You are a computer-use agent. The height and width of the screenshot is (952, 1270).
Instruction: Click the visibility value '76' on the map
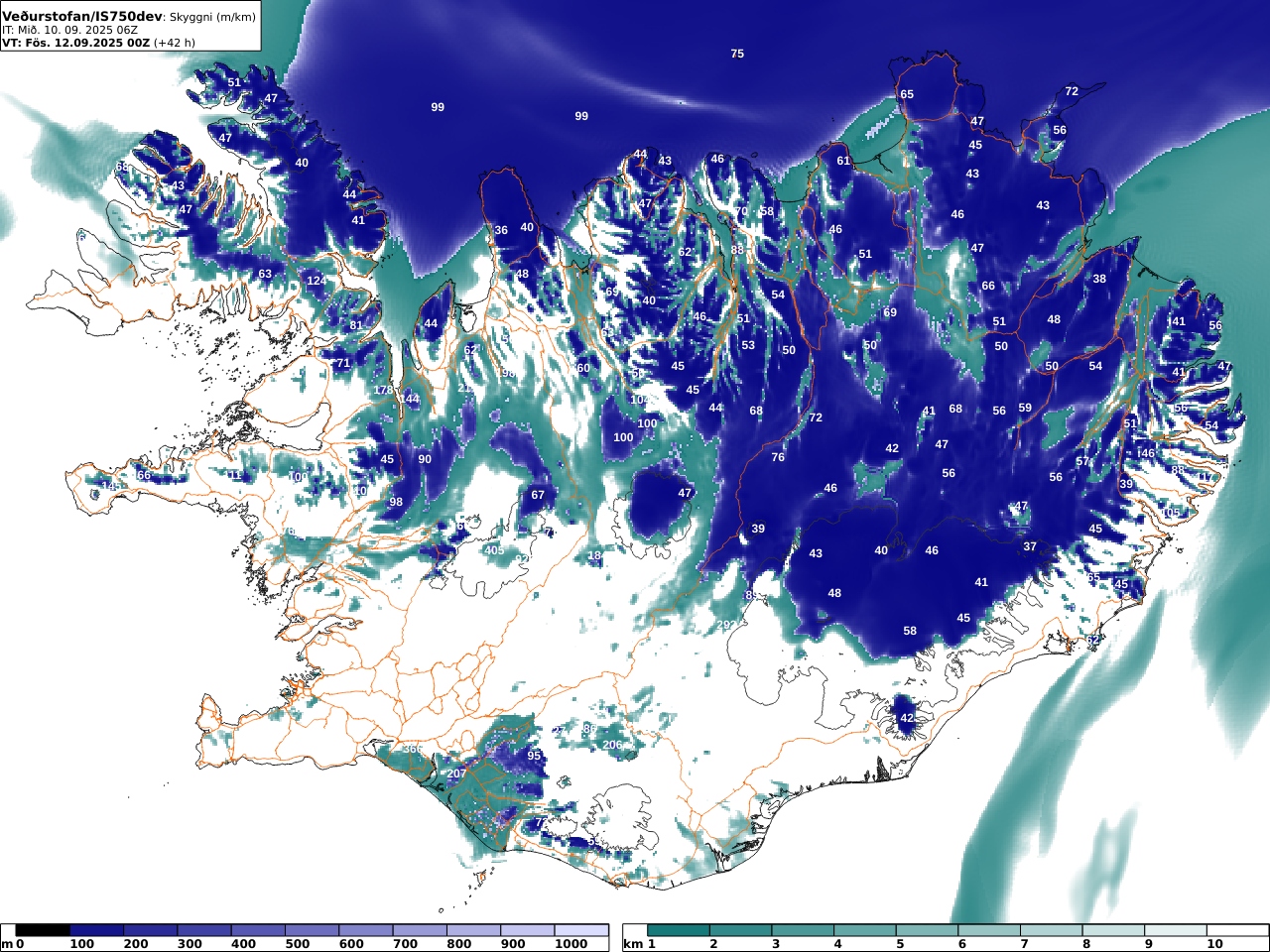pos(778,457)
